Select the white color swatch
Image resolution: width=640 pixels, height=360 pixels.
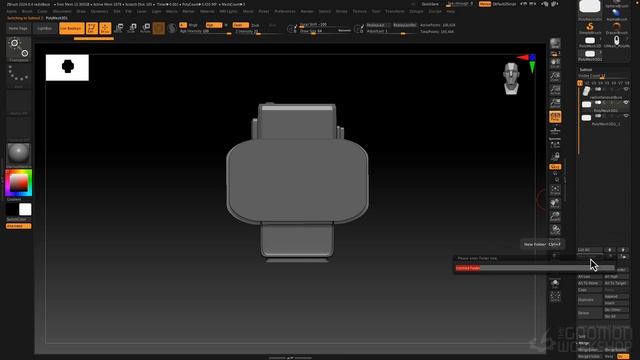[x=25, y=209]
